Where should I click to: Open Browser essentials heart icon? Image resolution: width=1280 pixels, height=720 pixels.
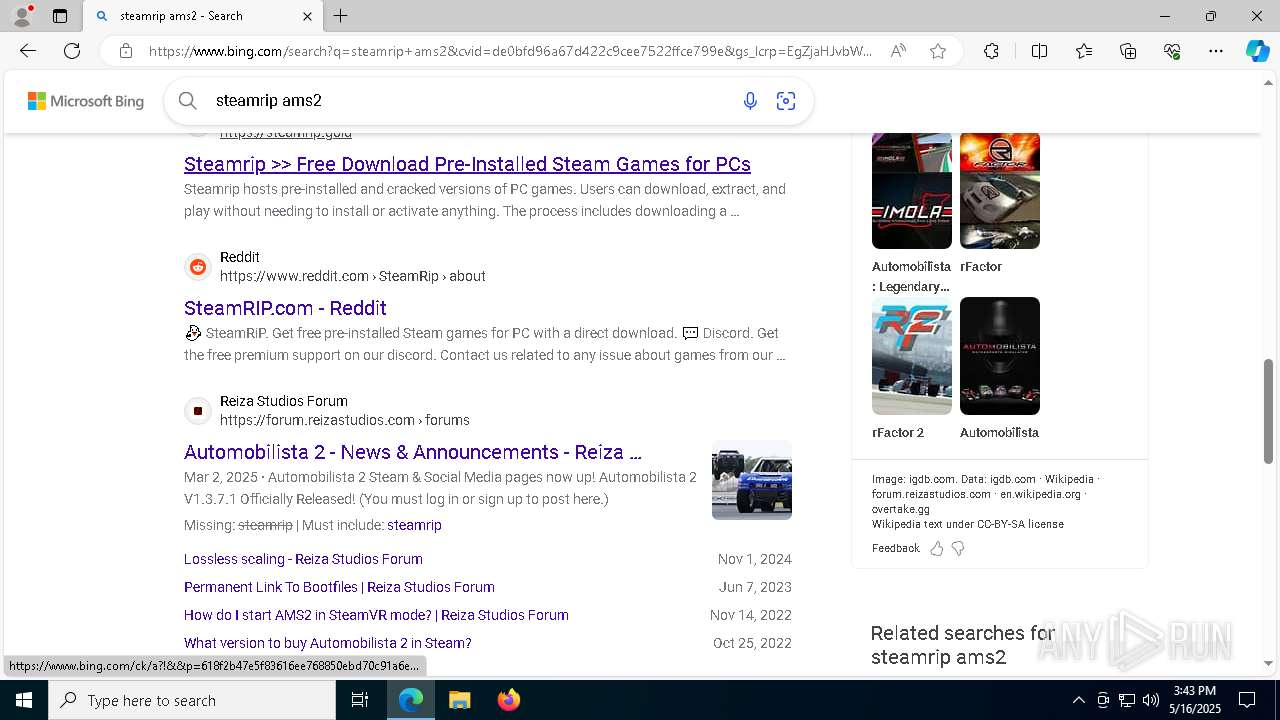[1172, 51]
